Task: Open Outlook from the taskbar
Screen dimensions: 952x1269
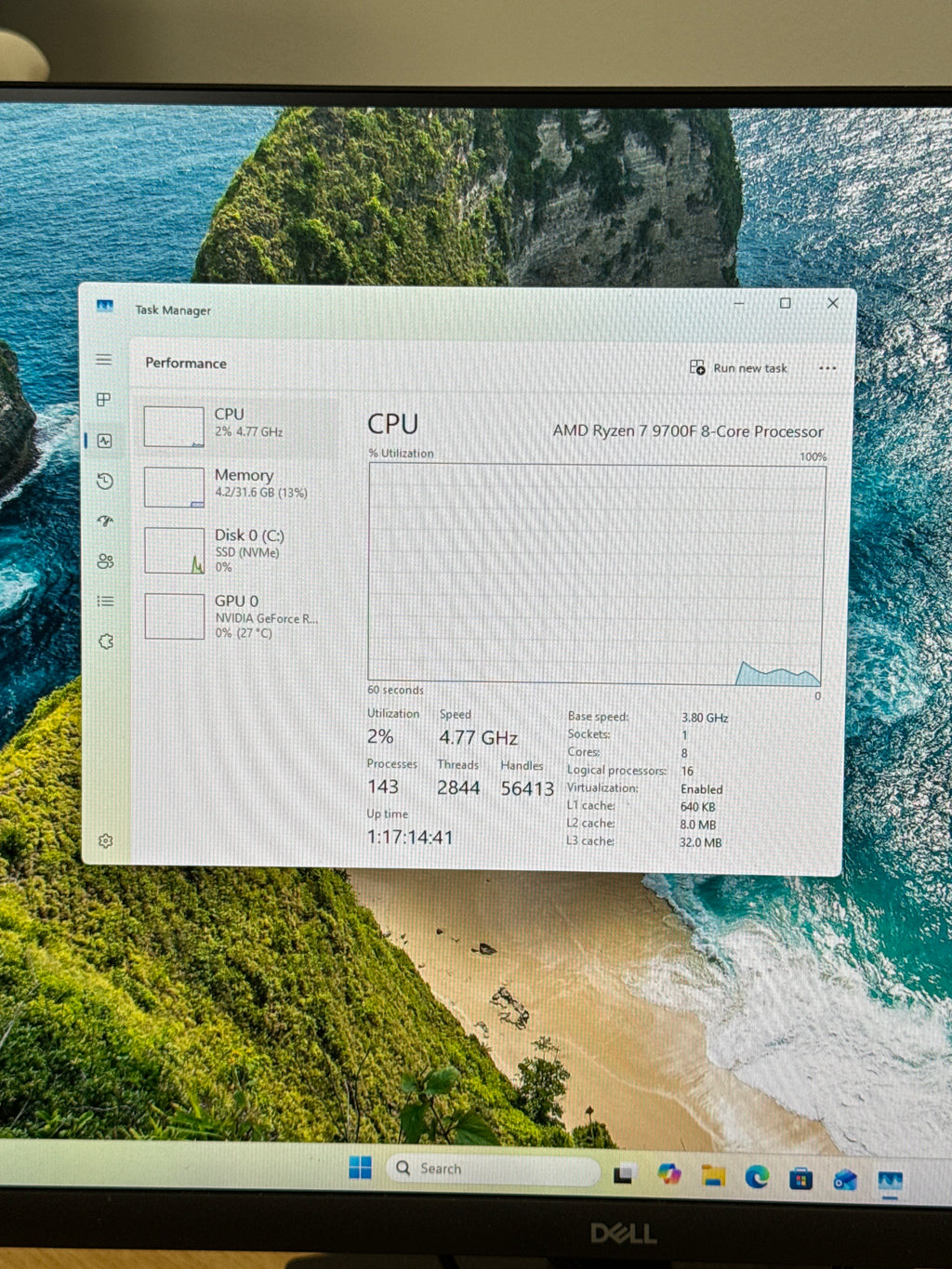Action: (x=845, y=1180)
